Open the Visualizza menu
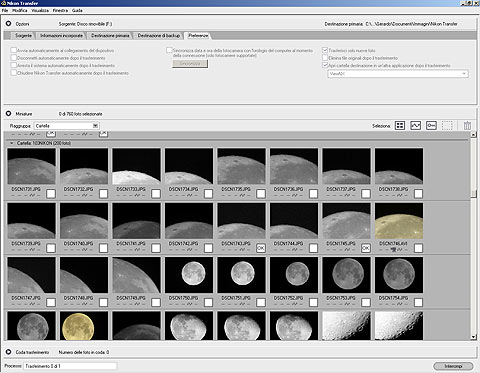Screen dimensions: 480x373 coord(40,10)
